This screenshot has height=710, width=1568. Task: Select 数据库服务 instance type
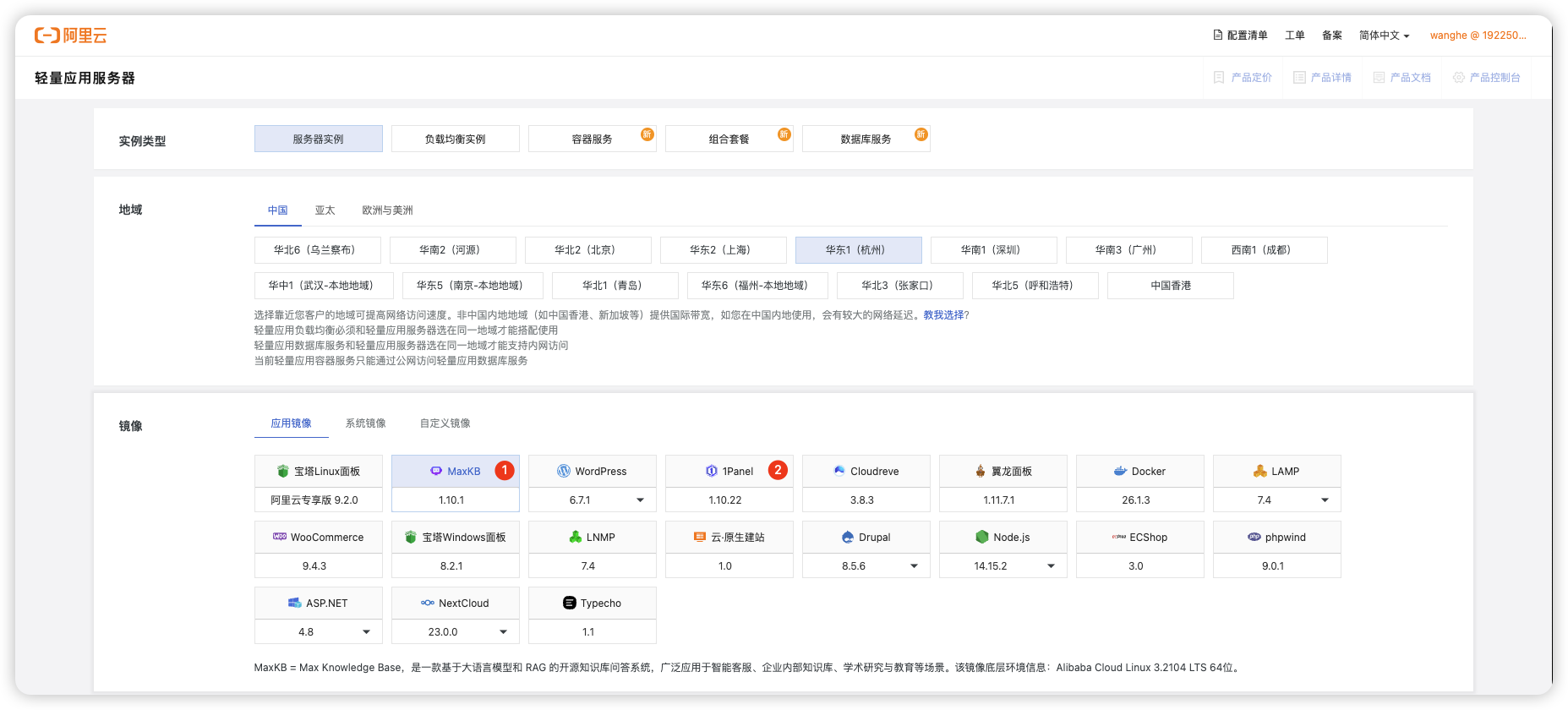click(x=866, y=139)
